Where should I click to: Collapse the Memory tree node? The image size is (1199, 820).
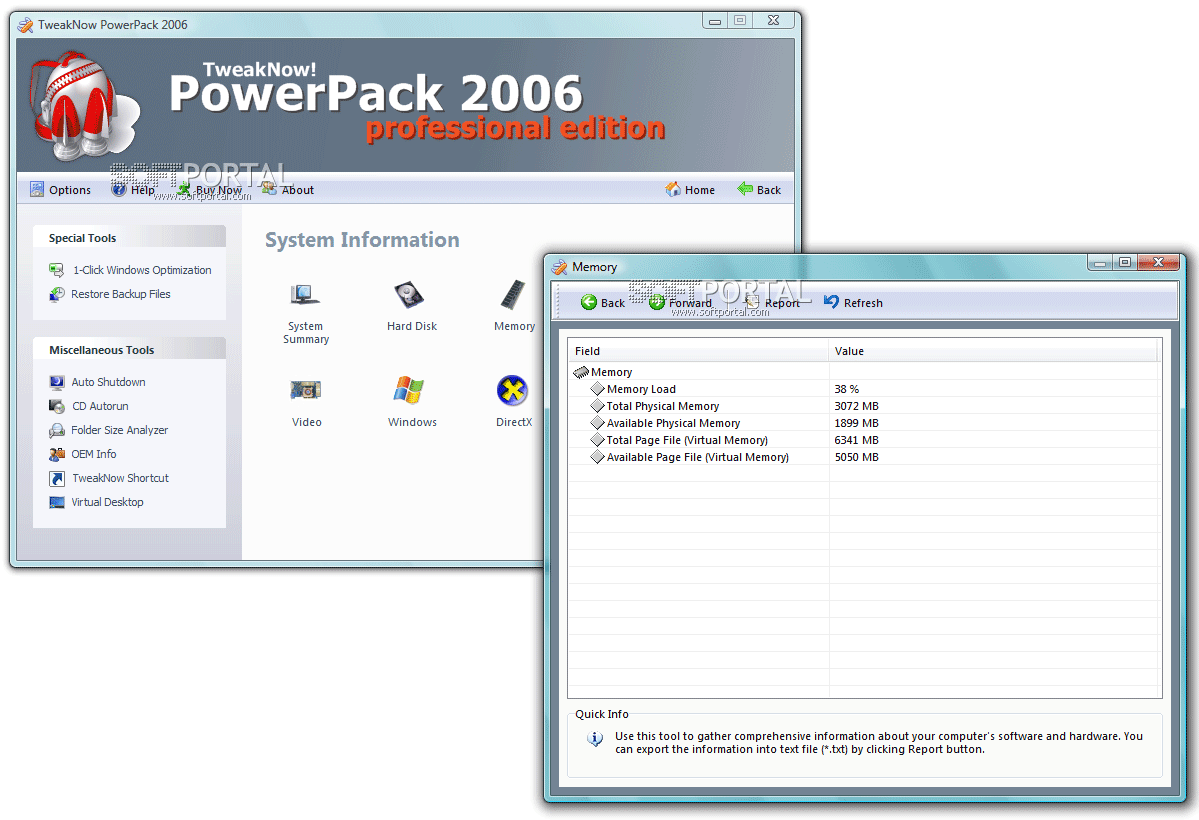click(581, 373)
